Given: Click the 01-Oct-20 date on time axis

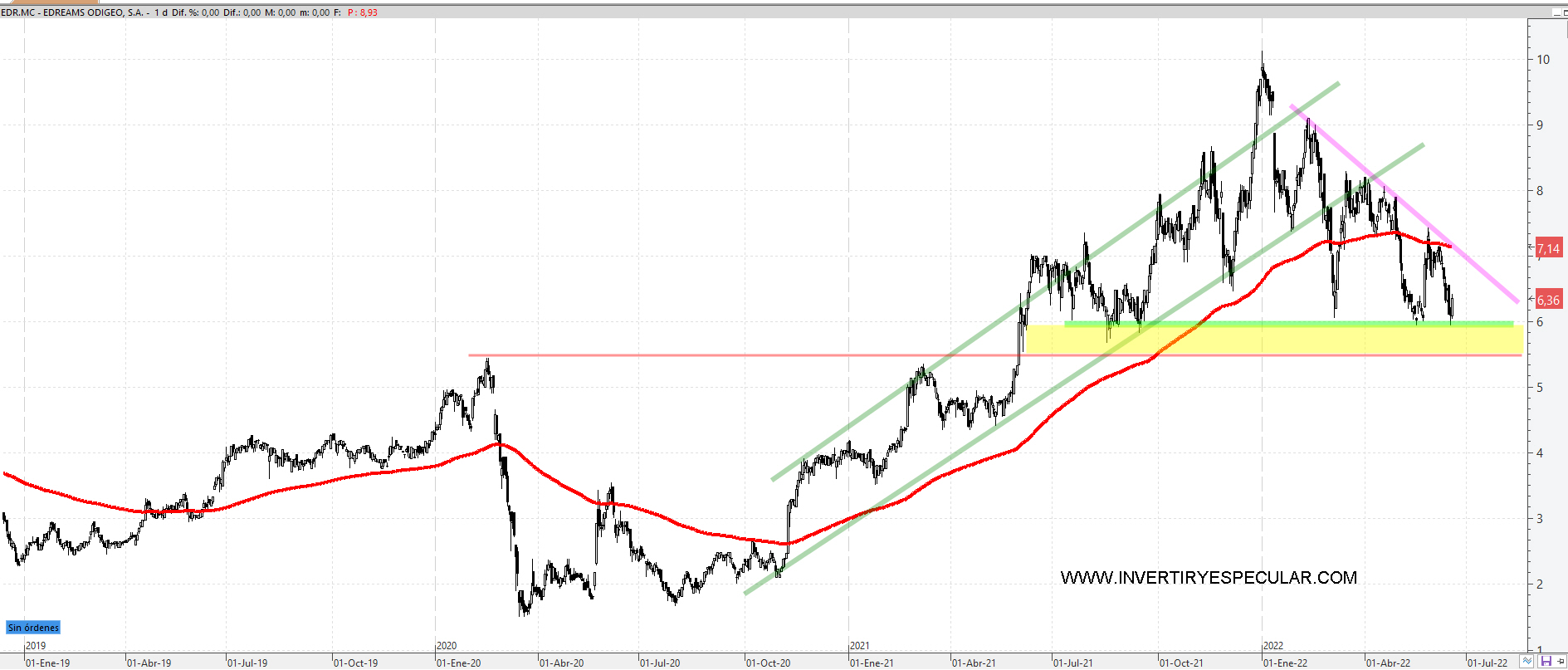Looking at the screenshot, I should (769, 663).
